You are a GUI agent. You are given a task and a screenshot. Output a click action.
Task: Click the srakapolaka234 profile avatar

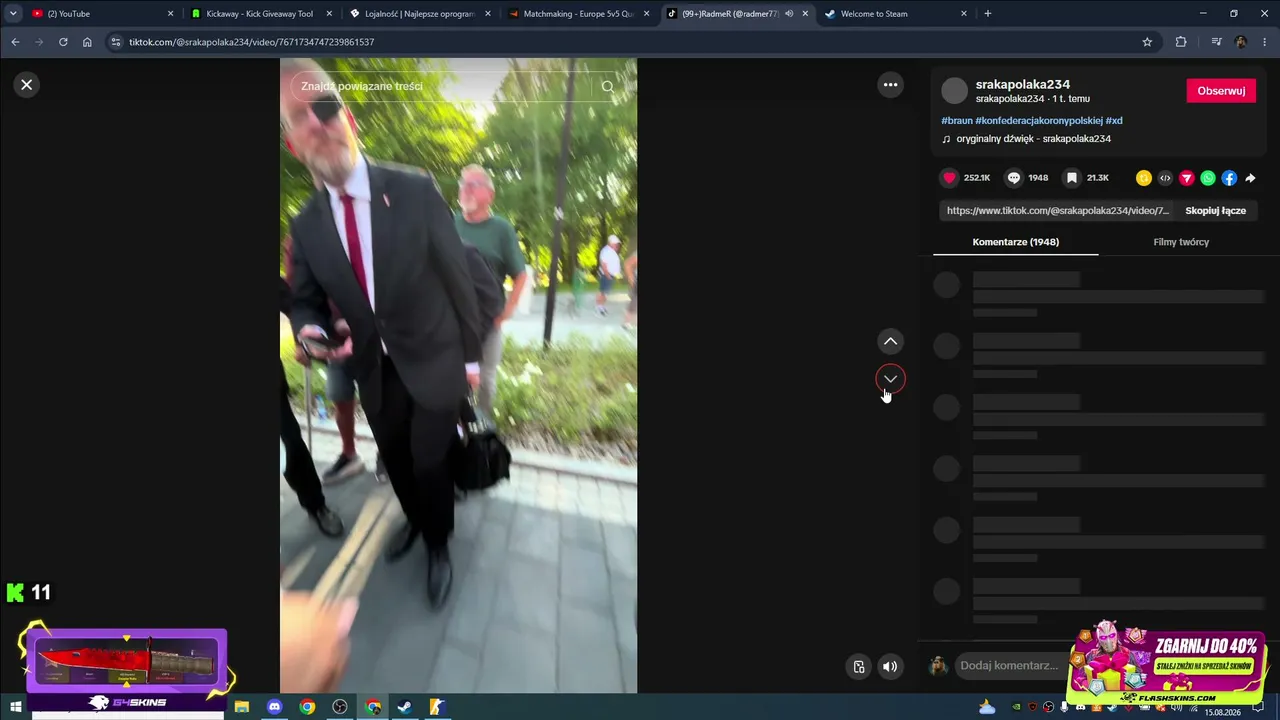click(x=955, y=91)
